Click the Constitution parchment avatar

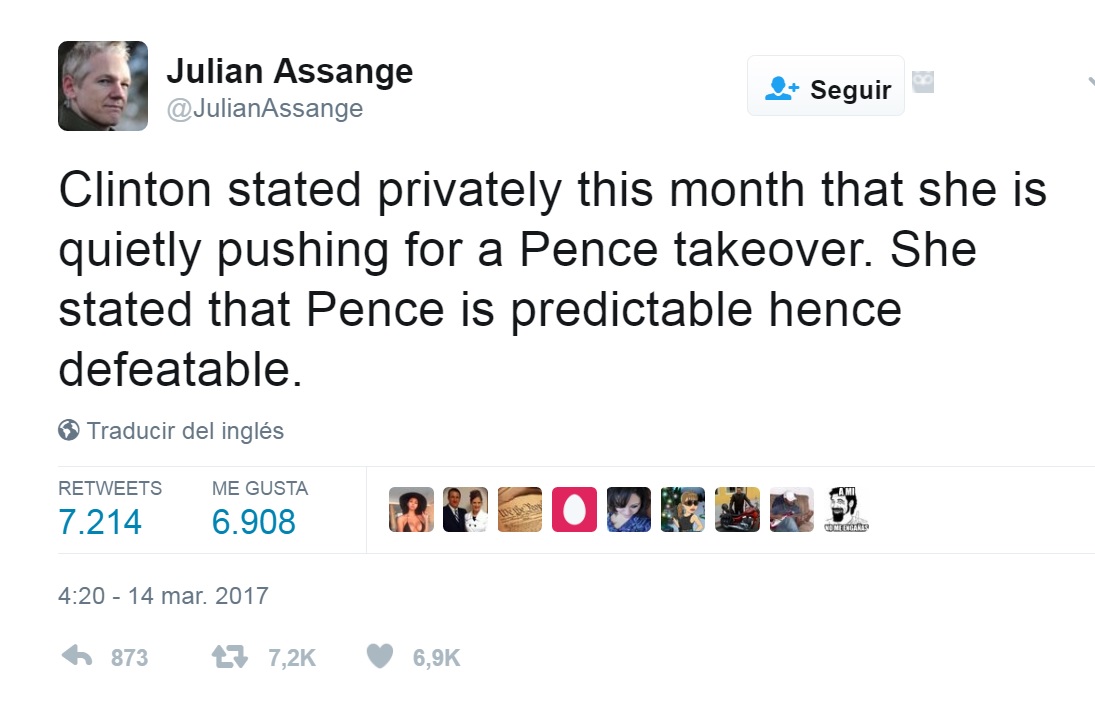pos(520,510)
